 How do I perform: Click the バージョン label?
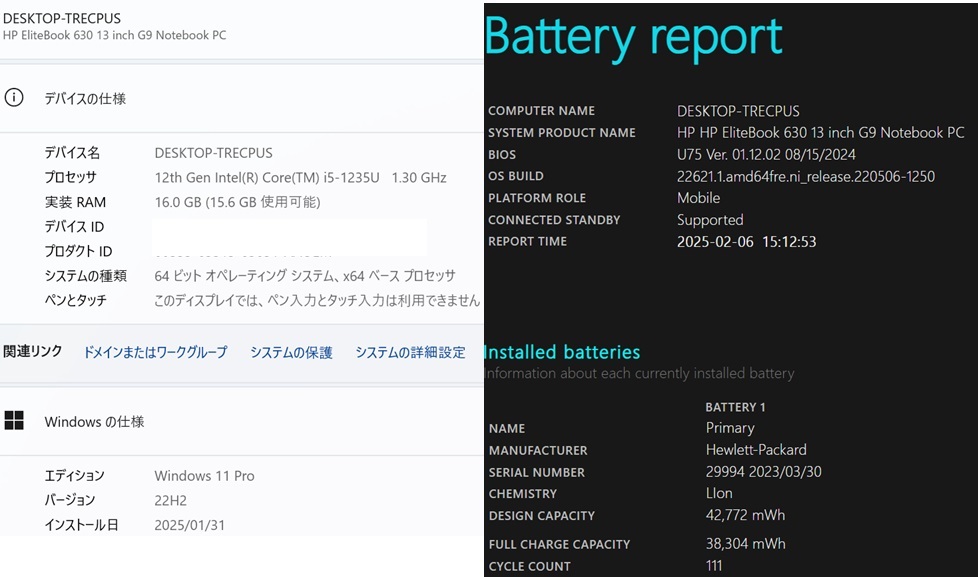click(70, 500)
